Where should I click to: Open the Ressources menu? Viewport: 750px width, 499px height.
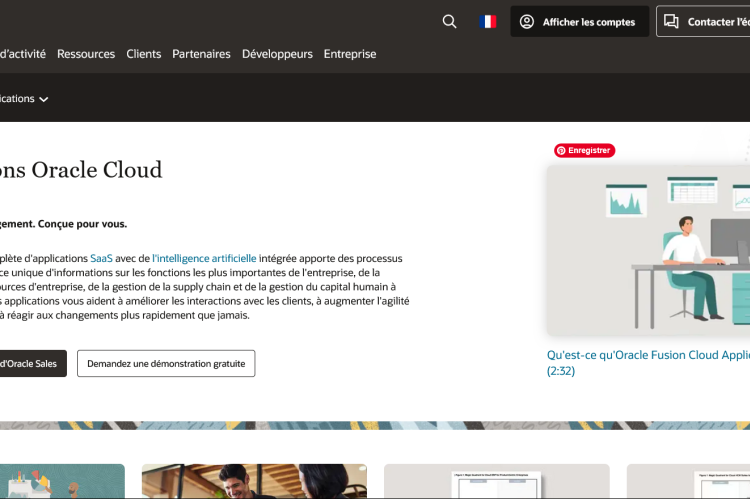point(86,54)
